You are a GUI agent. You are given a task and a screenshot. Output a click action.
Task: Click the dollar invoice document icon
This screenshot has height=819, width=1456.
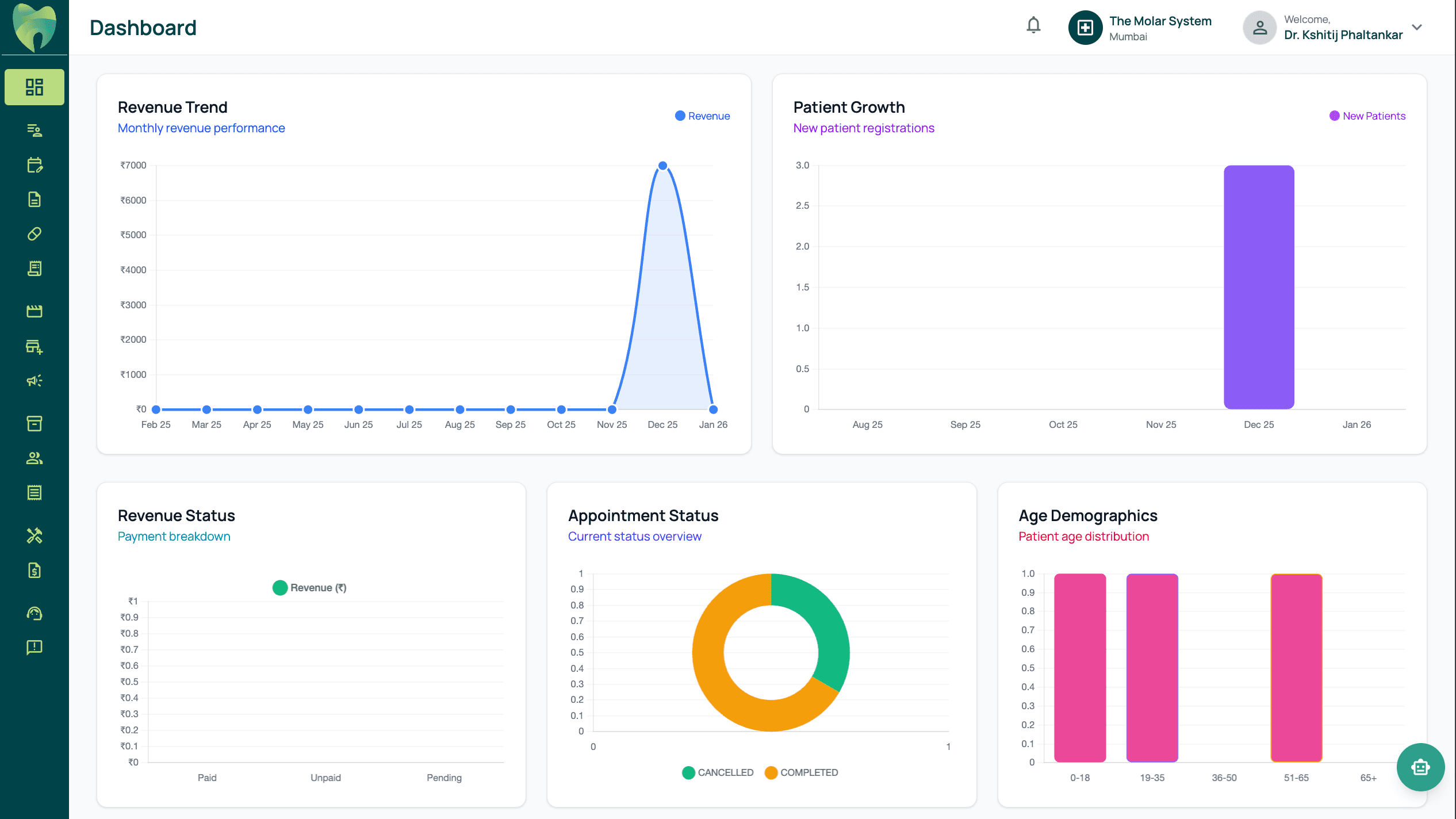click(x=35, y=570)
